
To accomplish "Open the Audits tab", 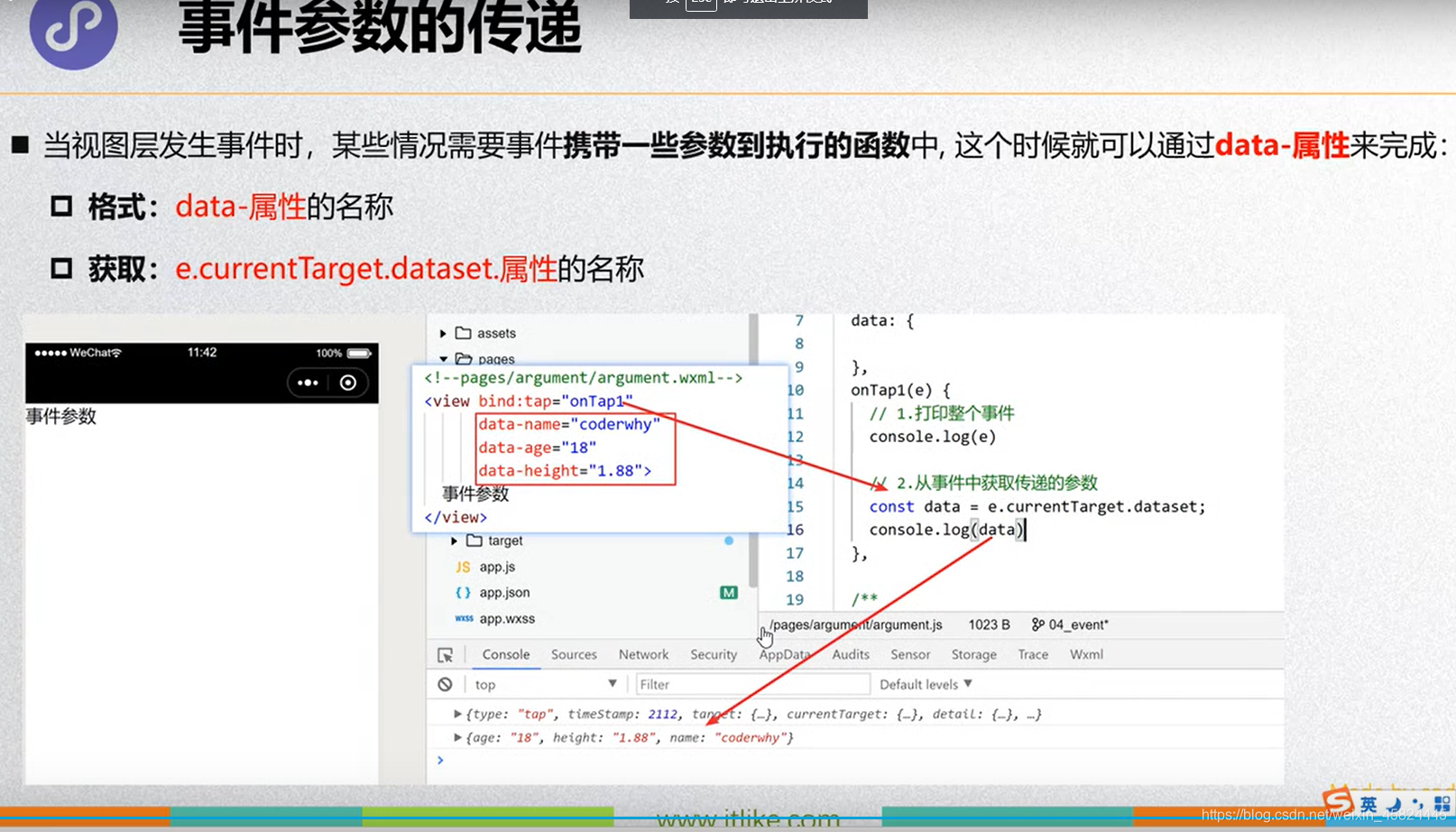I will tap(851, 654).
